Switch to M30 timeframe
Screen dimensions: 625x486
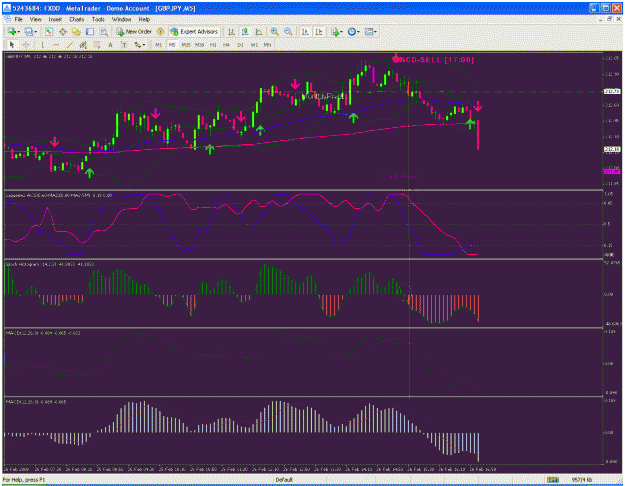click(x=199, y=45)
